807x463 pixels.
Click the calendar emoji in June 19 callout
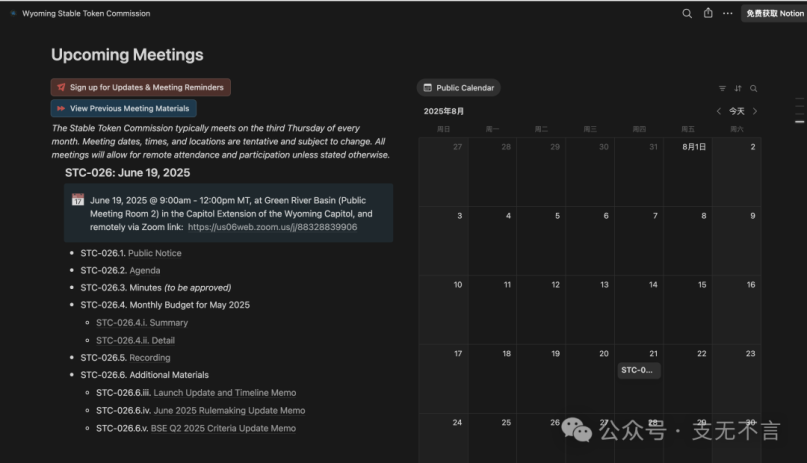77,200
